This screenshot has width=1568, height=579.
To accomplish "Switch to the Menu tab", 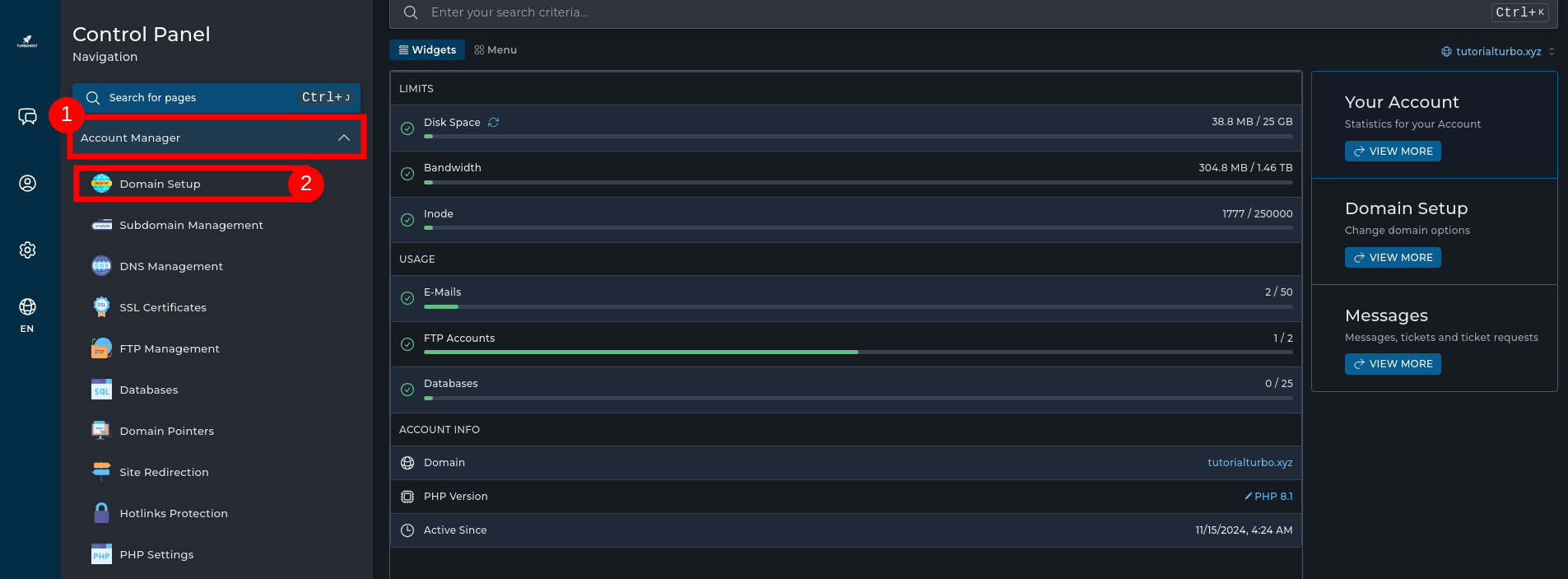I will pyautogui.click(x=496, y=50).
